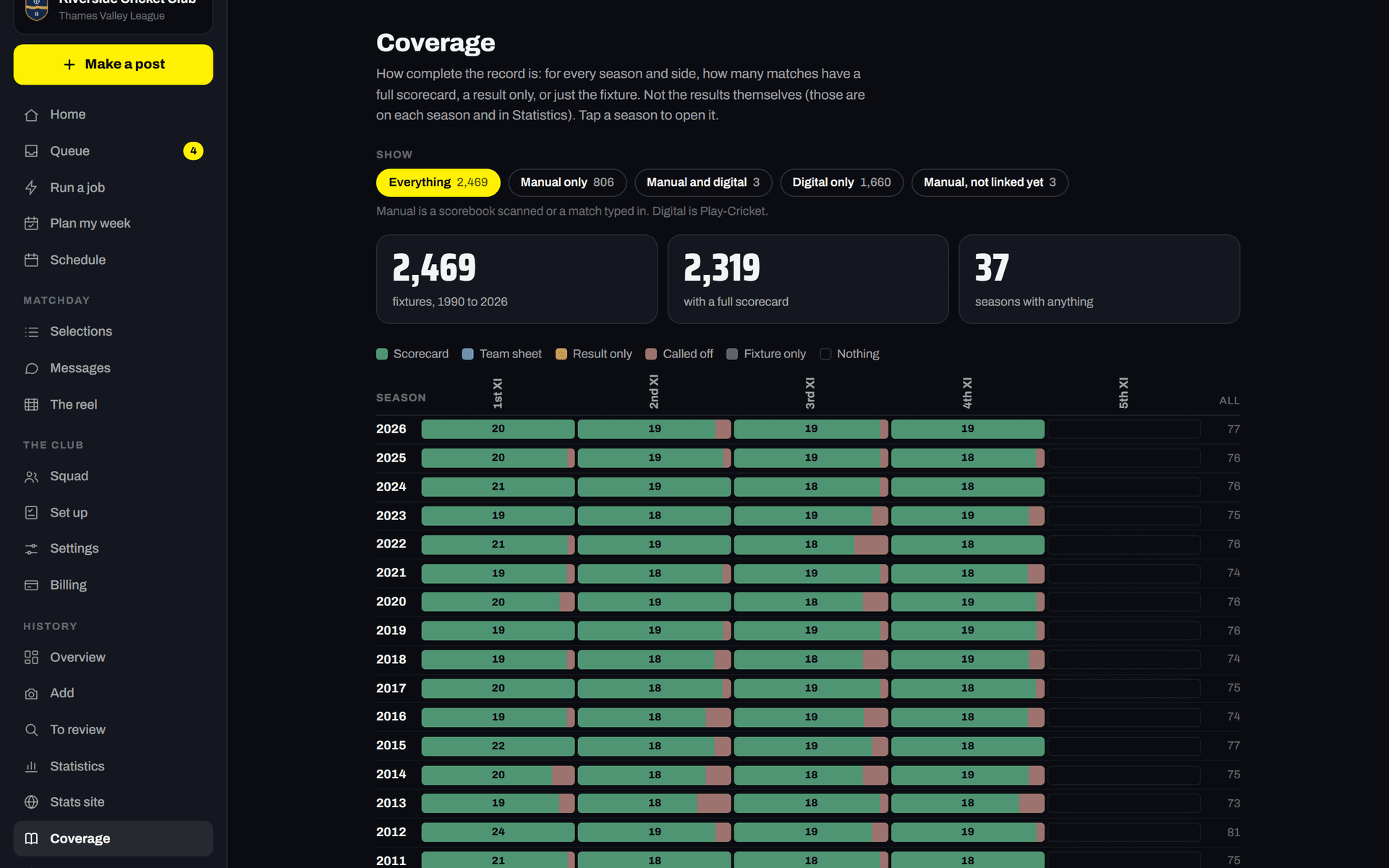Click the Billing card icon
This screenshot has width=1389, height=868.
[x=31, y=585]
